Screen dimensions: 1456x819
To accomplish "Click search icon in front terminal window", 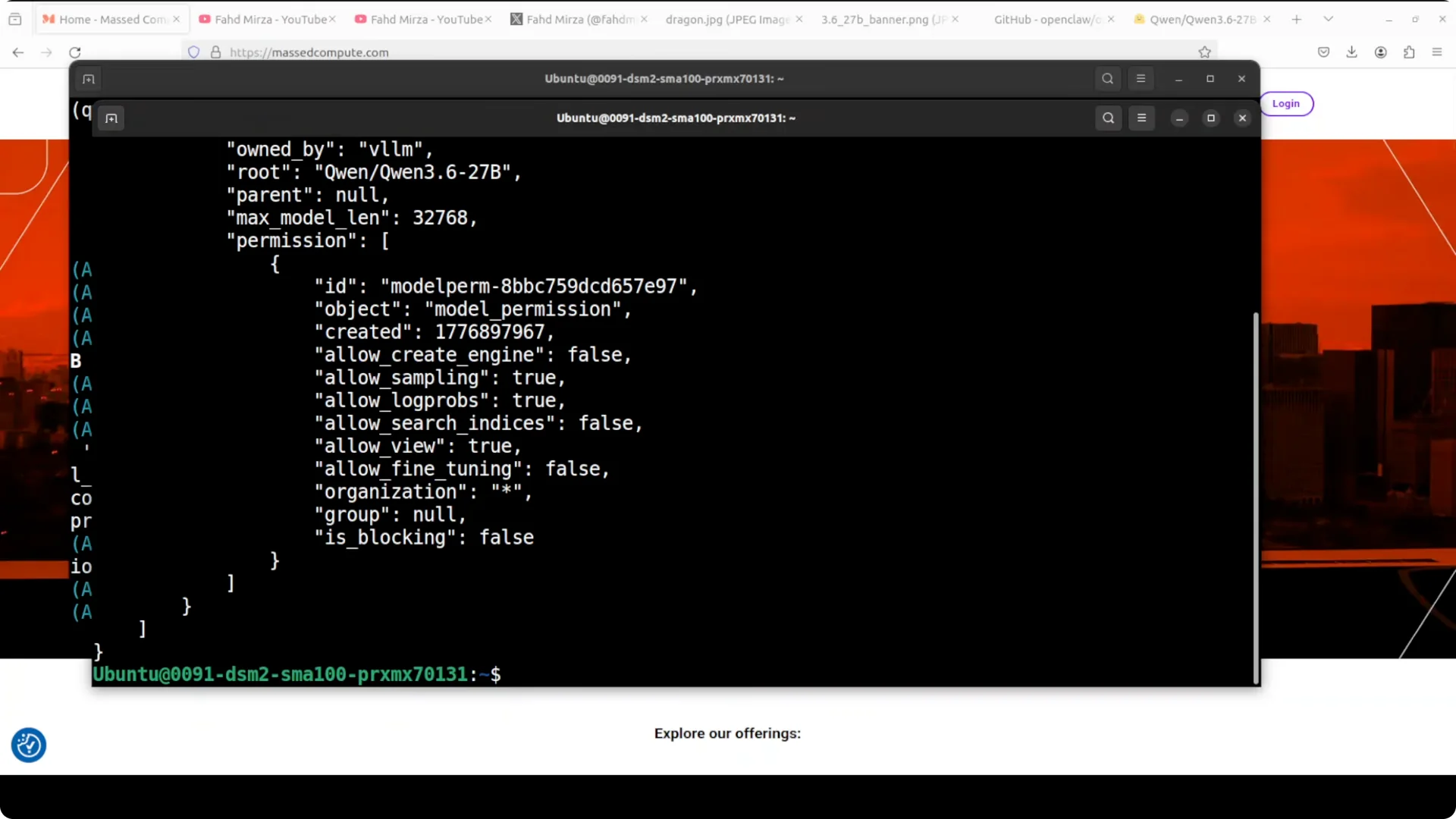I will click(x=1108, y=118).
